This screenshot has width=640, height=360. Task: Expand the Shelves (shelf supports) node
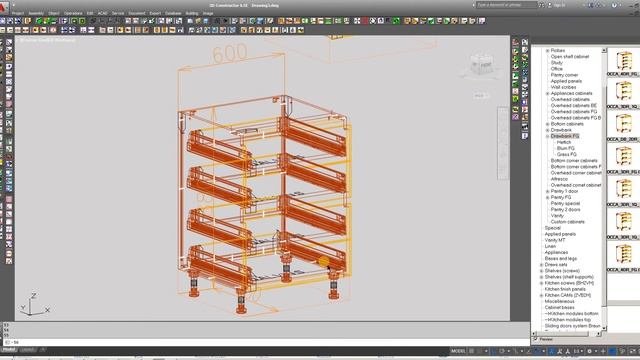coord(542,277)
